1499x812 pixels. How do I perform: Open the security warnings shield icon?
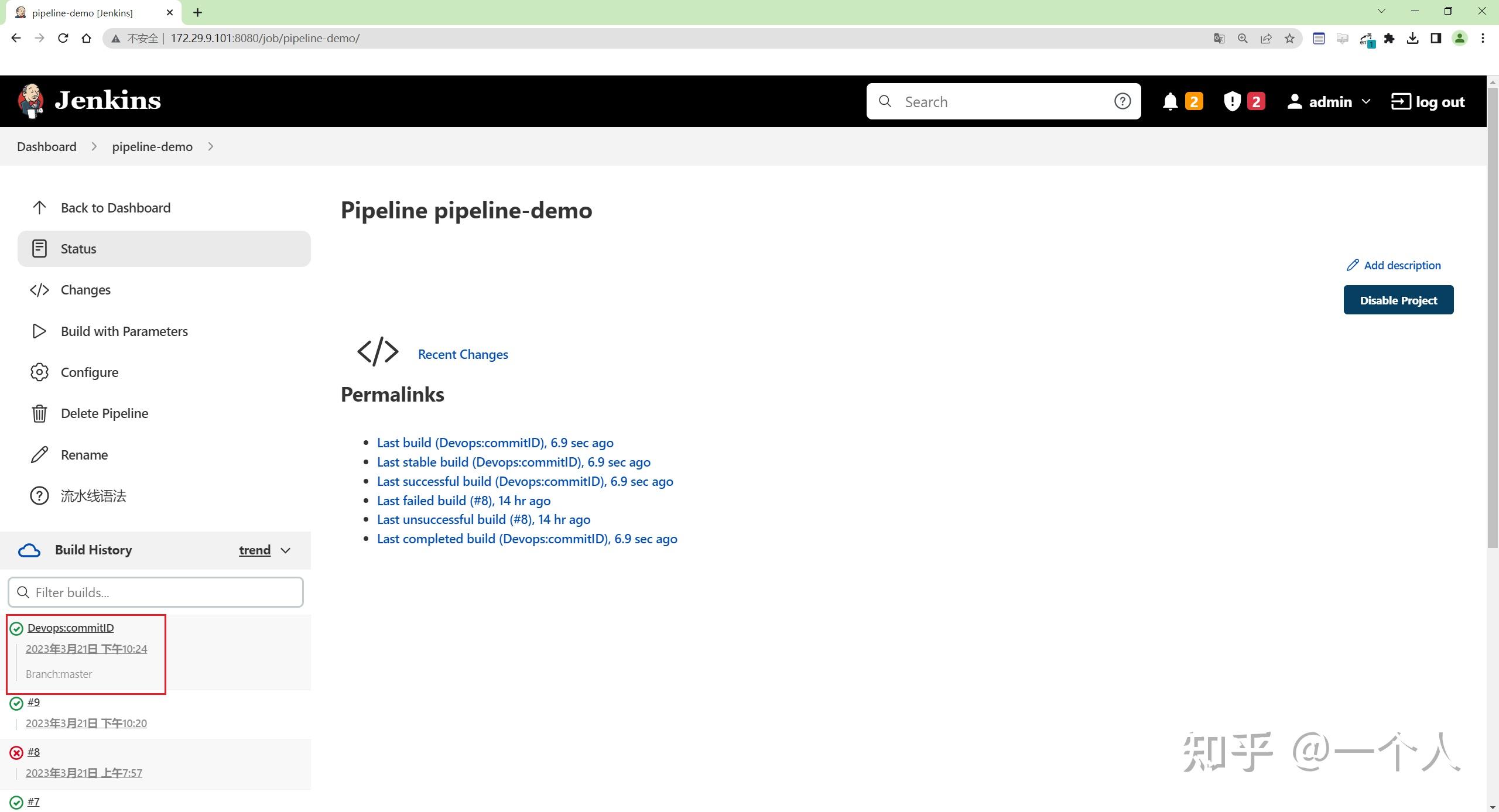click(x=1232, y=102)
